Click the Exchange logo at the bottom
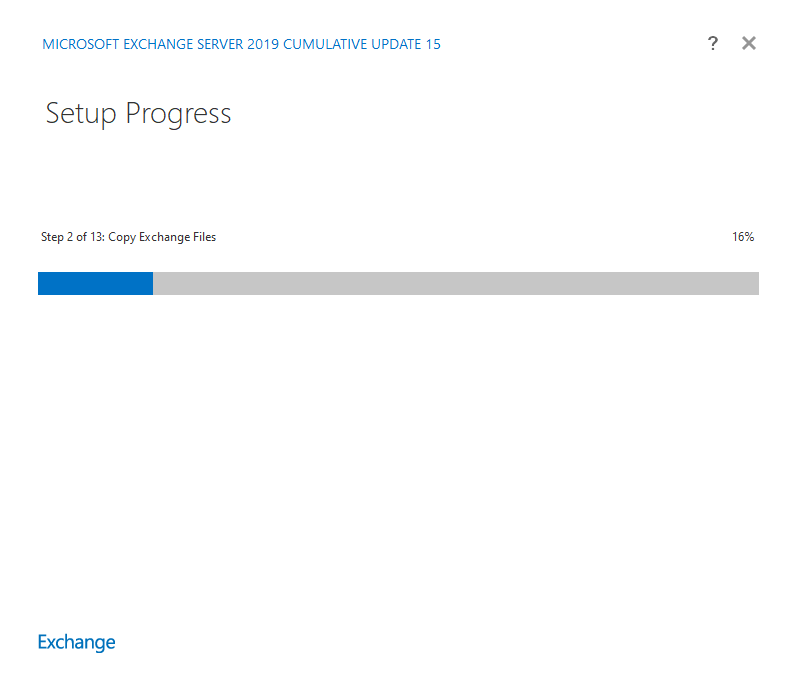This screenshot has width=791, height=686. click(x=76, y=642)
